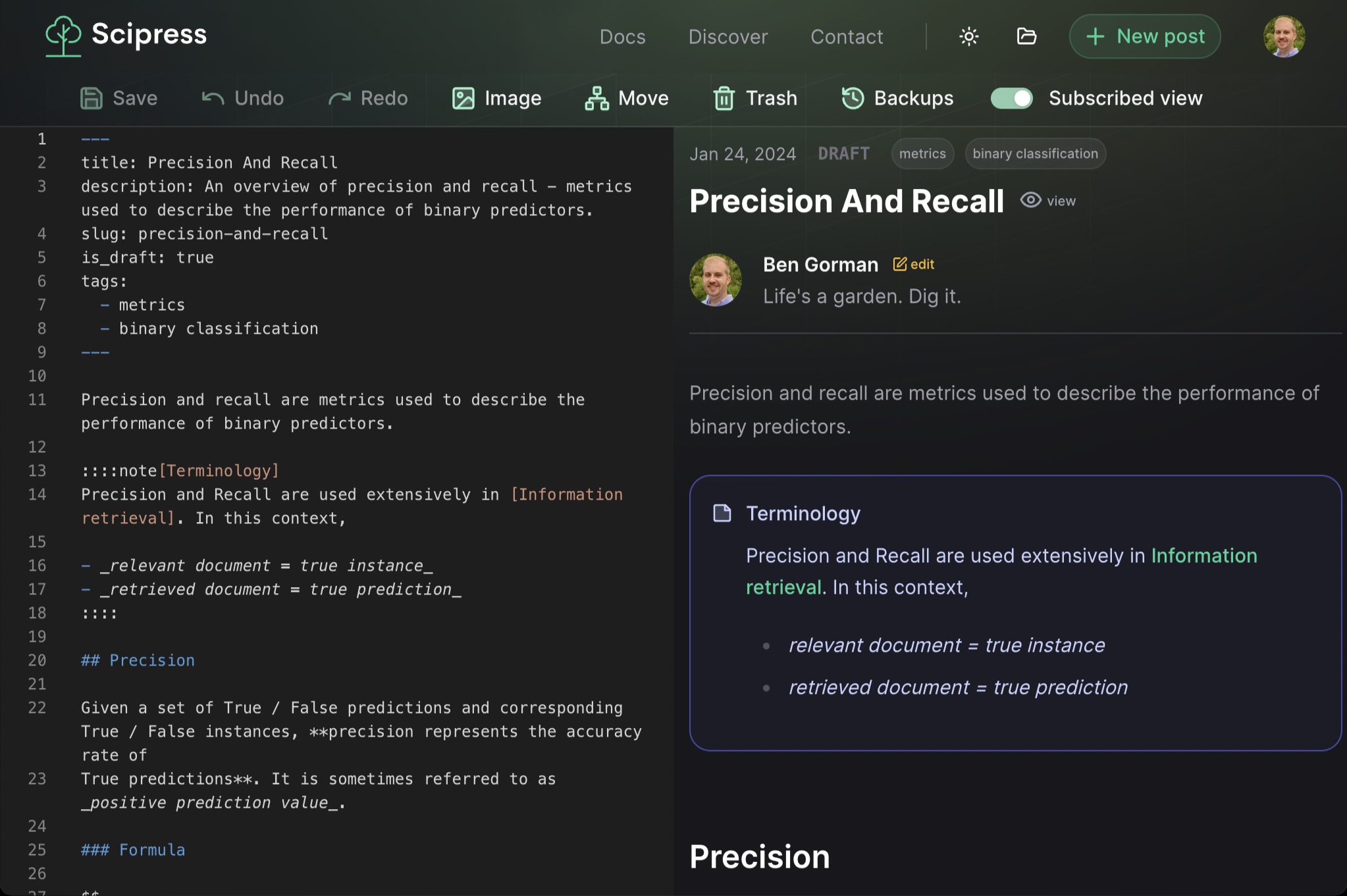1347x896 pixels.
Task: Open the Docs menu item
Action: [622, 37]
